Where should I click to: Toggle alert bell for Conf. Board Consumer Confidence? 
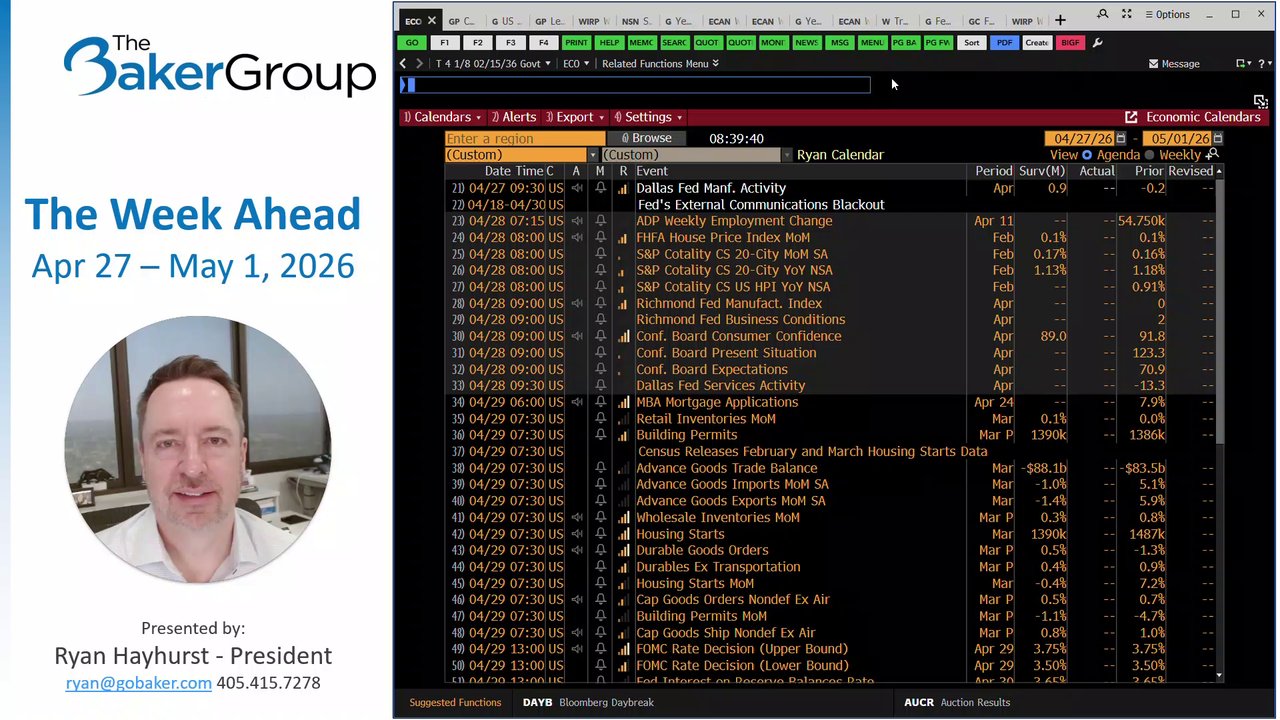600,336
